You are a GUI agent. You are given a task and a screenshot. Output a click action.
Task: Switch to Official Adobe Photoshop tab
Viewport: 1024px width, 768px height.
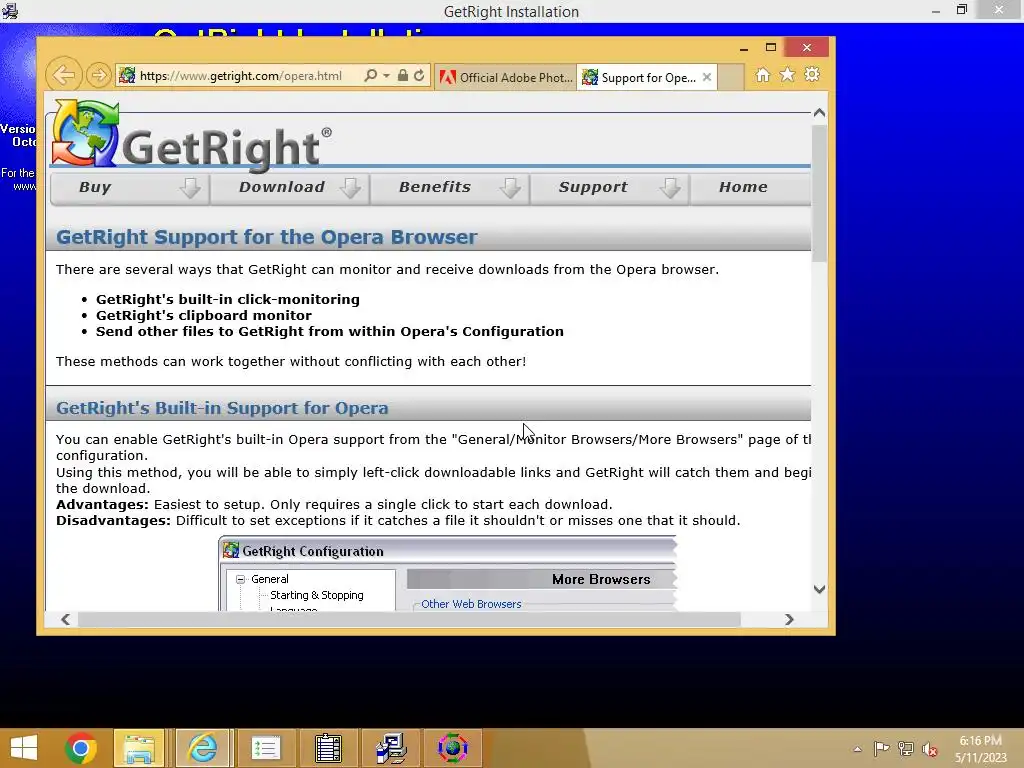506,78
